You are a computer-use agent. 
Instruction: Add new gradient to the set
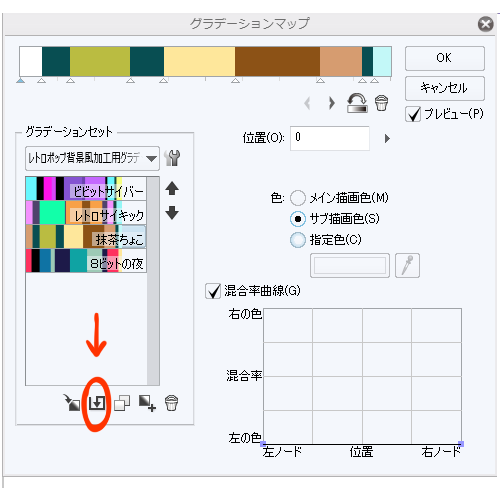pos(147,403)
